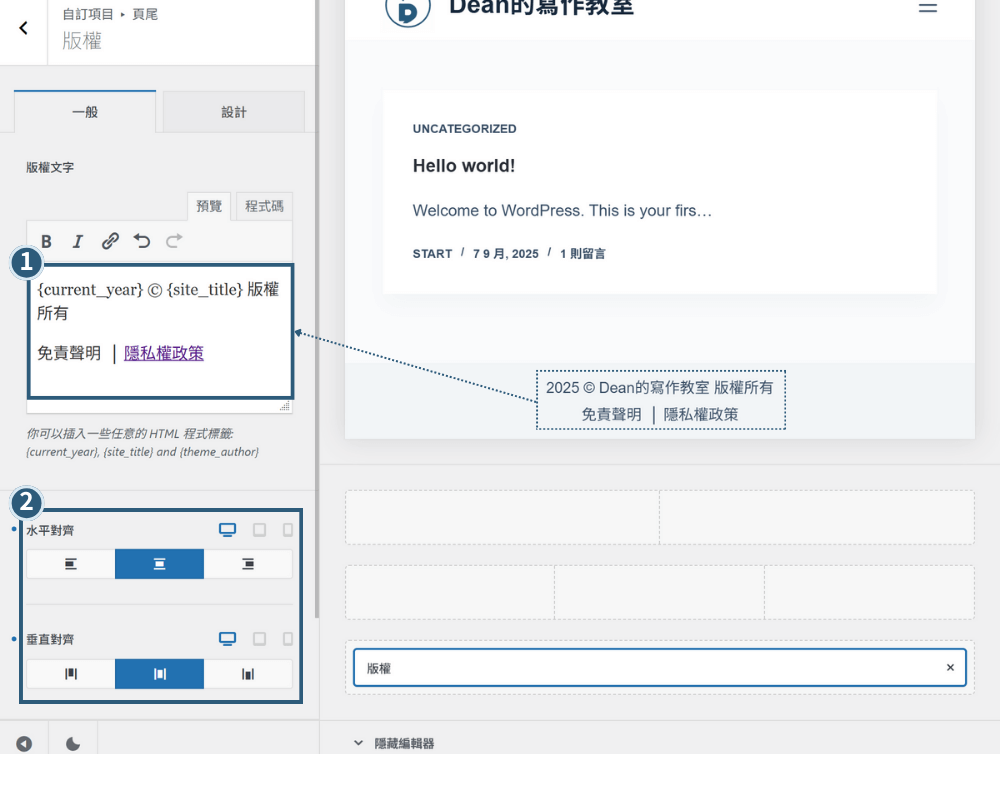Switch 垂直對齊 to desktop device icon
The width and height of the screenshot is (1000, 800).
coord(228,639)
